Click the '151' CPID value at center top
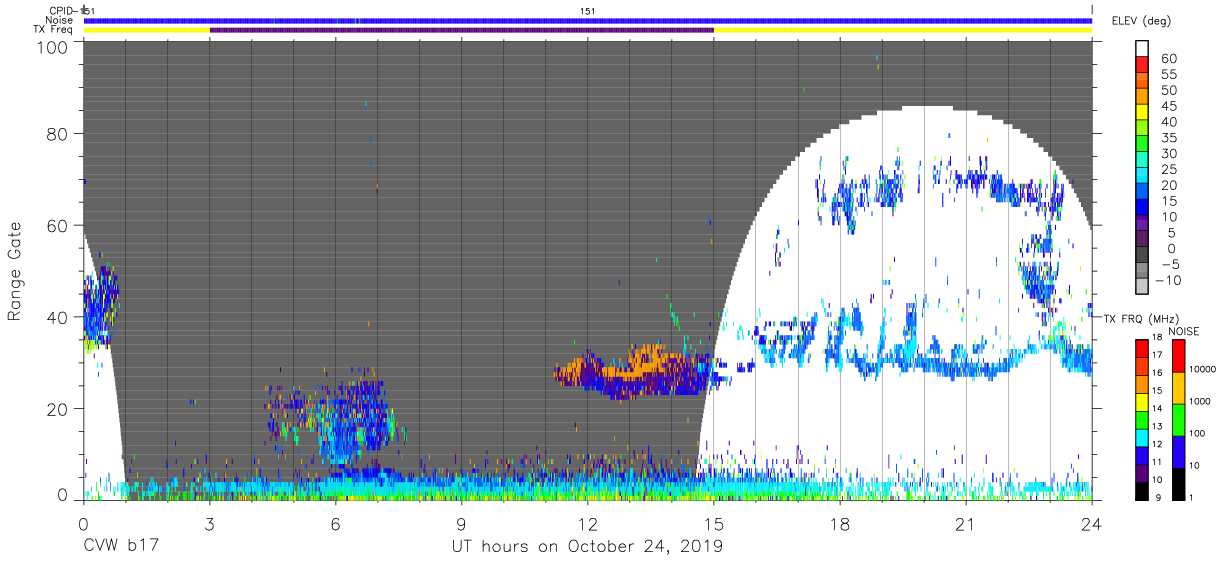This screenshot has width=1228, height=567. click(588, 11)
